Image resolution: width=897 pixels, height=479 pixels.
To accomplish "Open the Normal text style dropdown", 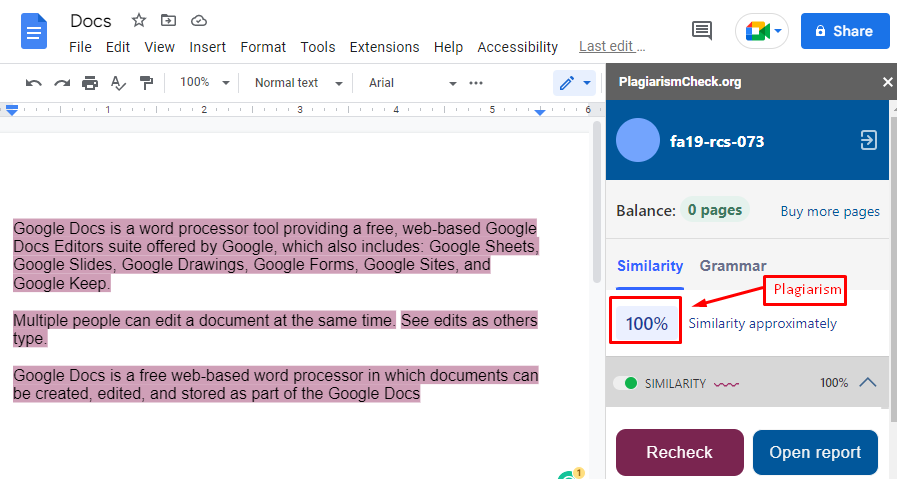I will [x=298, y=82].
